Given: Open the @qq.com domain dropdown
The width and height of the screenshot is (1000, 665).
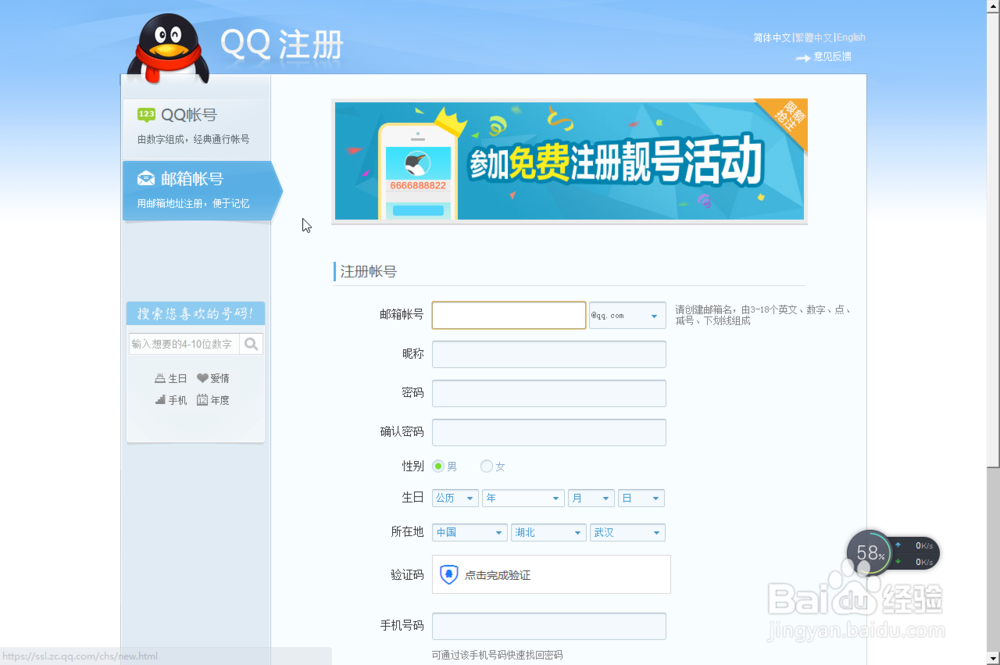Looking at the screenshot, I should click(628, 316).
